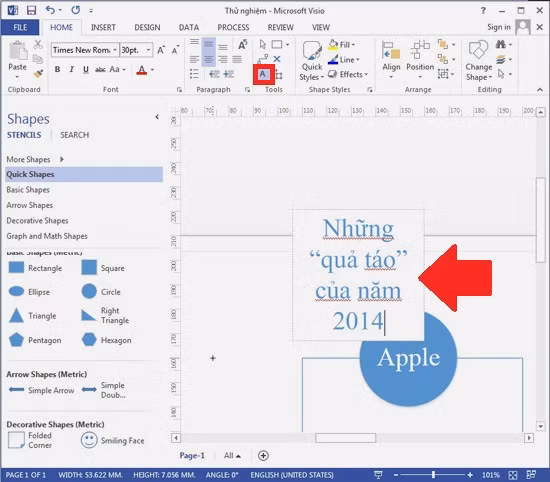Image resolution: width=550 pixels, height=482 pixels.
Task: Click the Cut scissors icon
Action: pyautogui.click(x=38, y=45)
